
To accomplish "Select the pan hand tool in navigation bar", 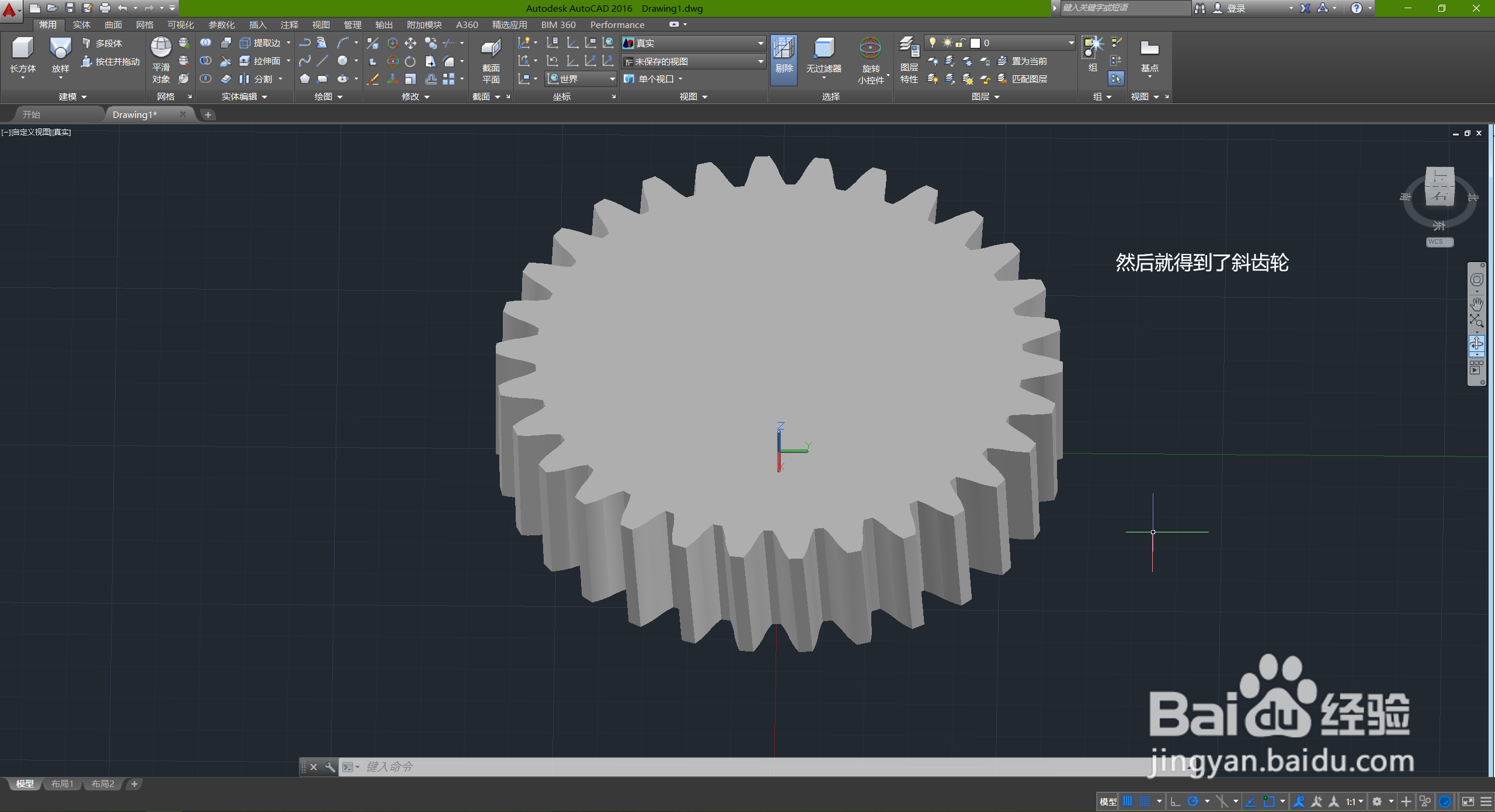I will [x=1476, y=304].
